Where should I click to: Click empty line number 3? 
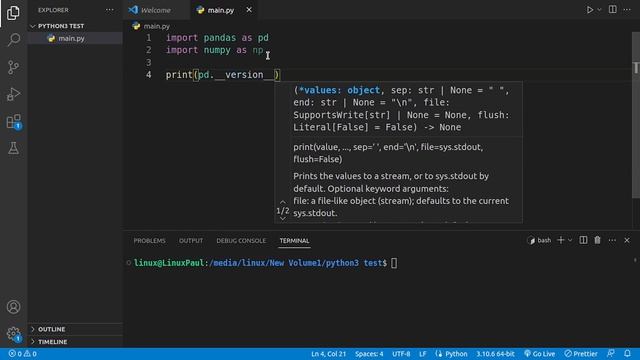(149, 62)
